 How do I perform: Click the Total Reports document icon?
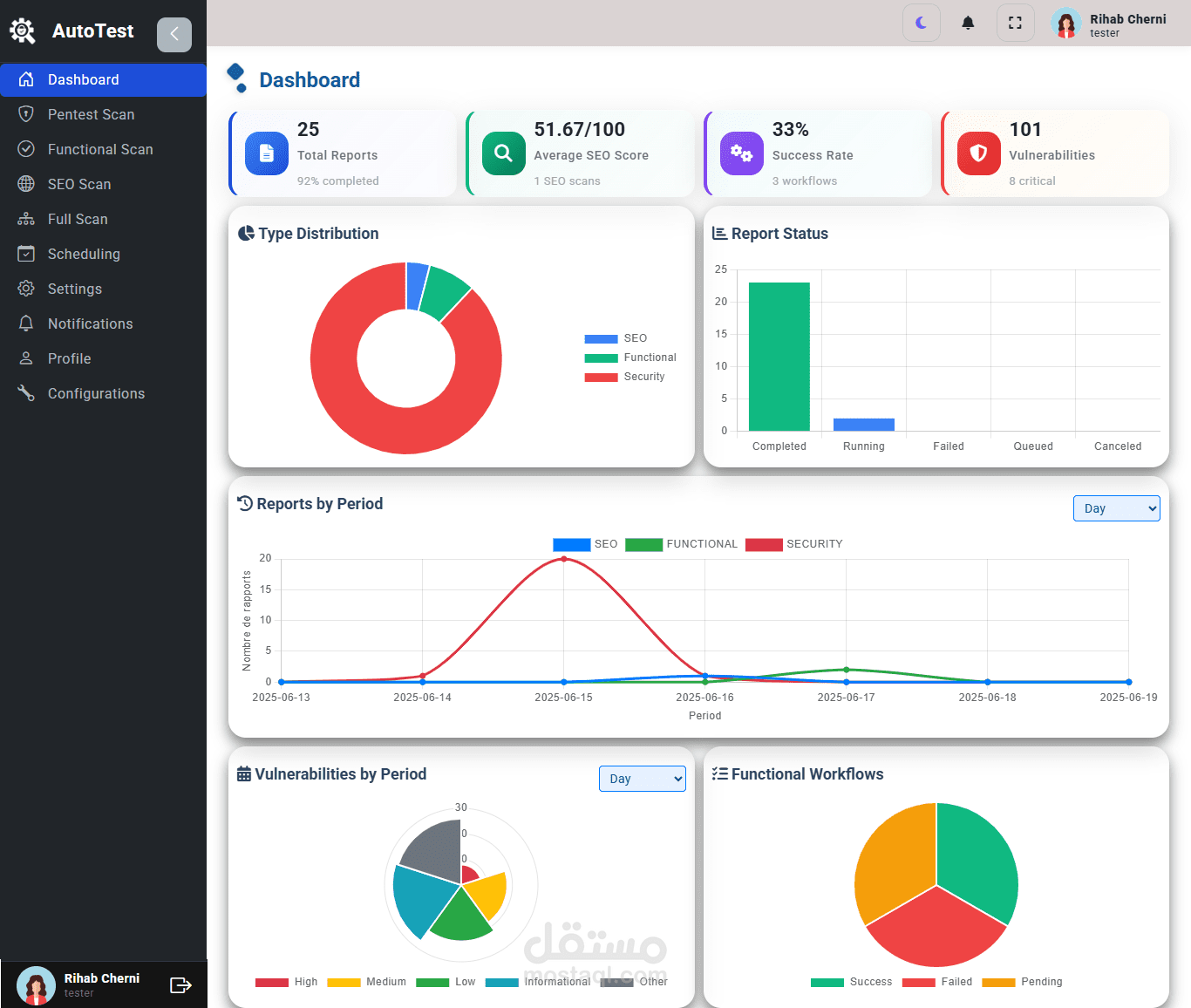[x=267, y=153]
